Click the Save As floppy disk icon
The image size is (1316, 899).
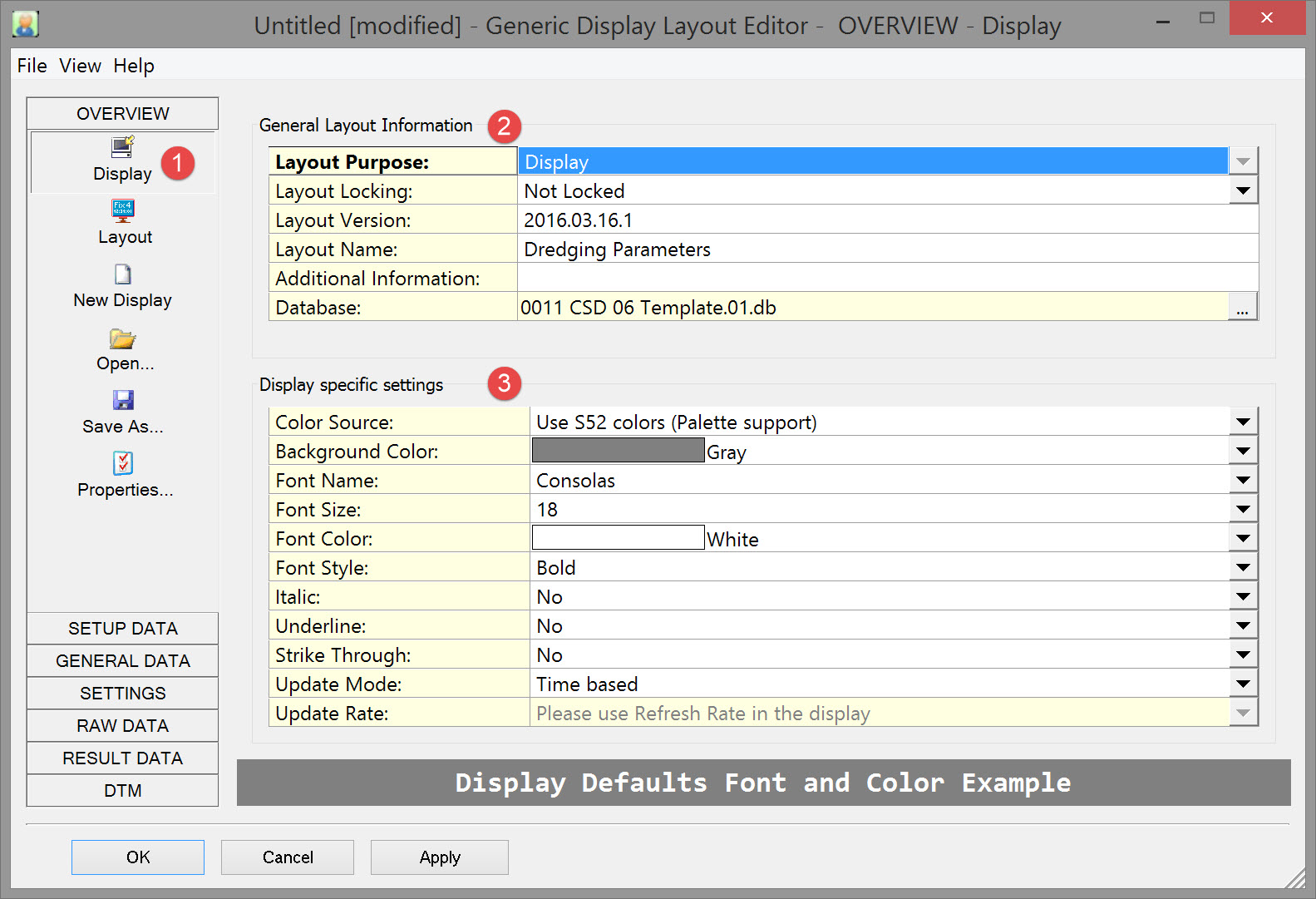122,401
